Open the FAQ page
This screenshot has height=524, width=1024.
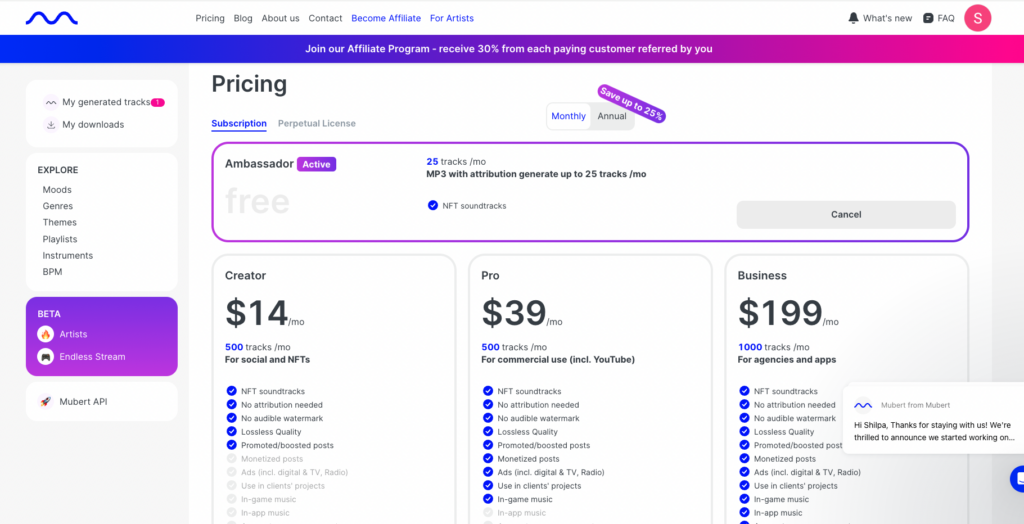[938, 18]
